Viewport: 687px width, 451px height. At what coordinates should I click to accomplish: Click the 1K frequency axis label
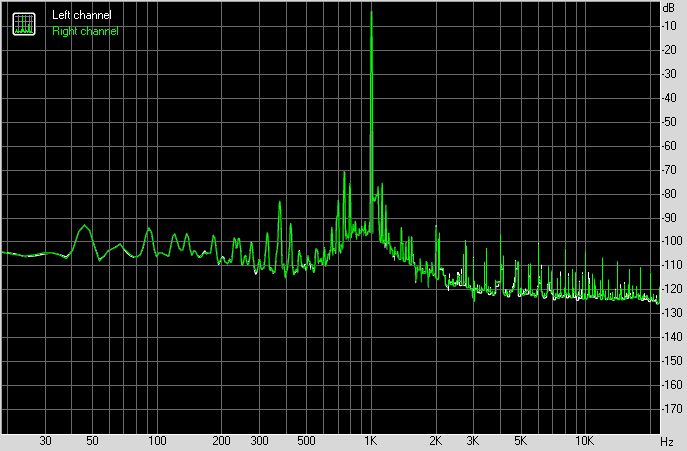click(371, 440)
